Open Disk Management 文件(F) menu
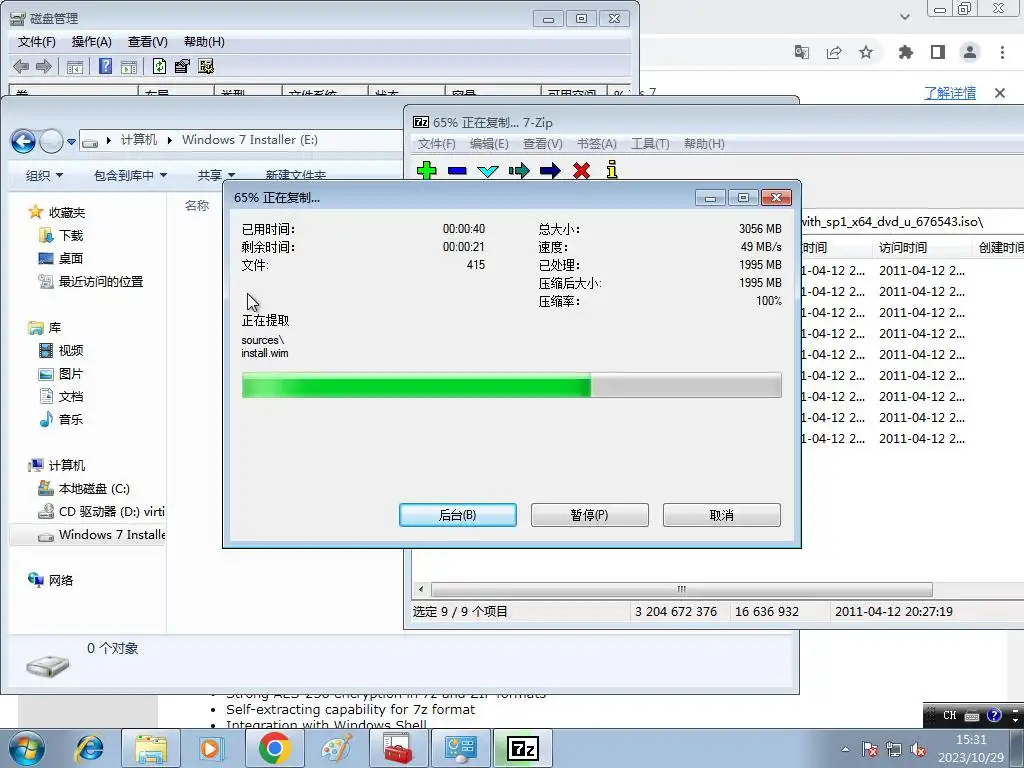The image size is (1024, 768). click(37, 42)
